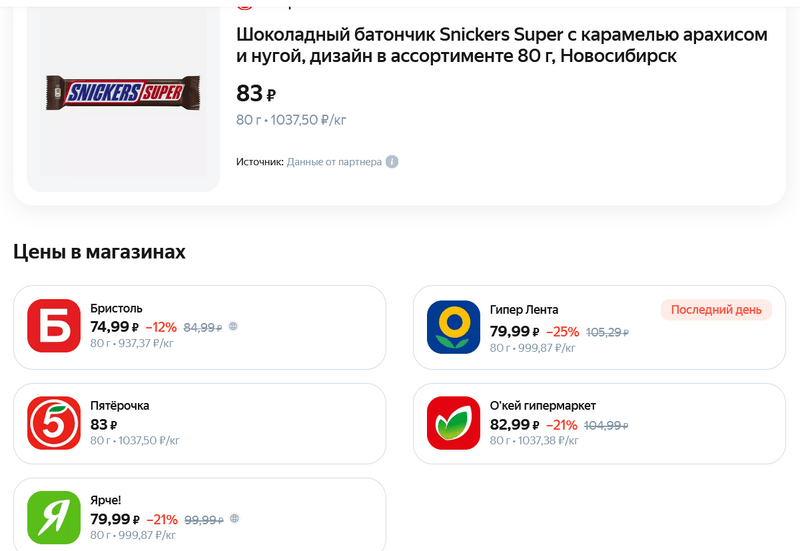Screen dimensions: 800x551
Task: Click the О'кей гипермаркет logo icon
Action: [453, 423]
